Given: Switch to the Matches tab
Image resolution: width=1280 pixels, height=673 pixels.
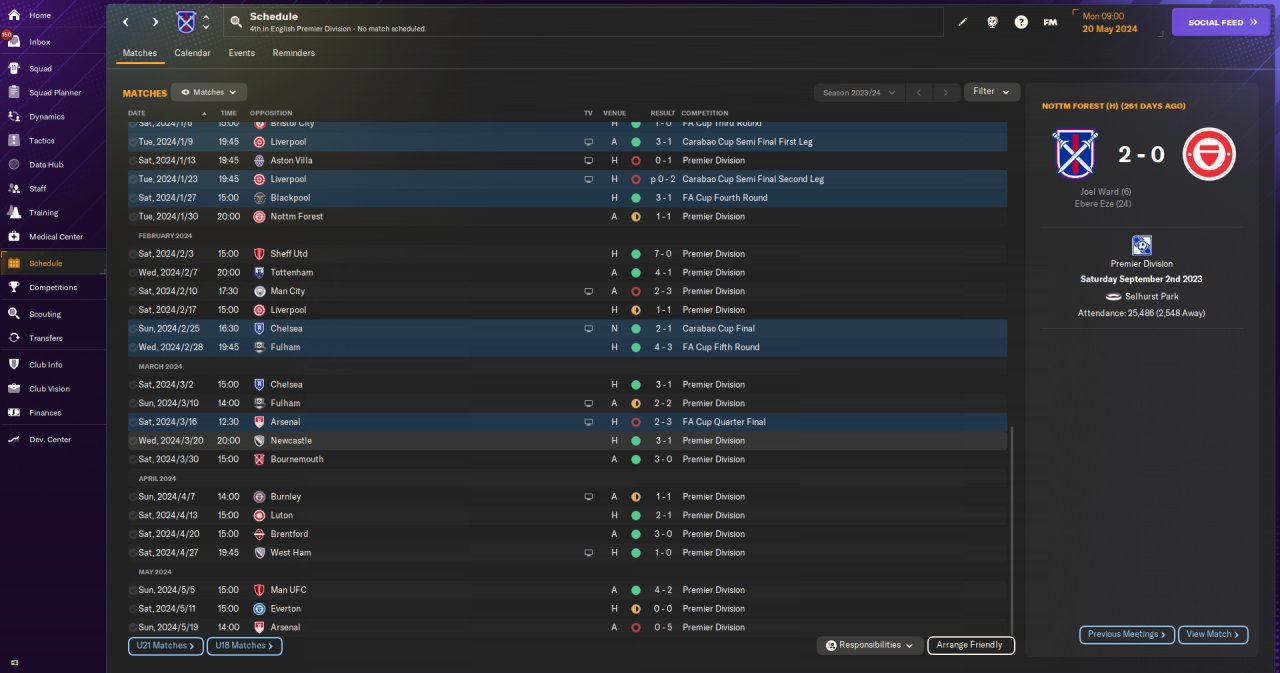Looking at the screenshot, I should (x=140, y=53).
